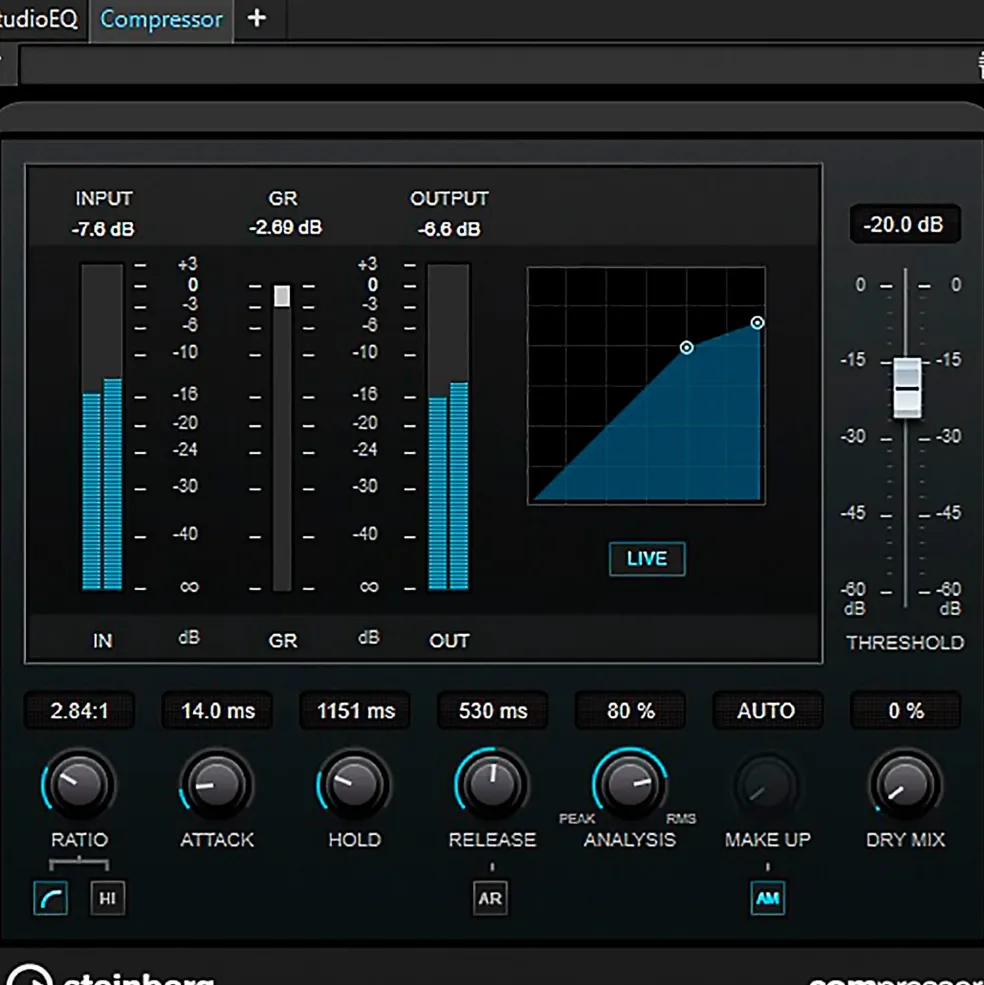Click the input level meter bars
The image size is (984, 985).
(102, 427)
